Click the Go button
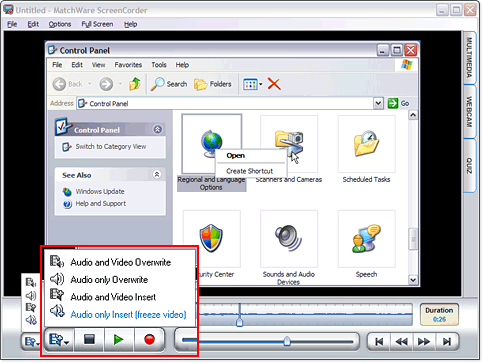Image resolution: width=483 pixels, height=364 pixels. coord(399,103)
